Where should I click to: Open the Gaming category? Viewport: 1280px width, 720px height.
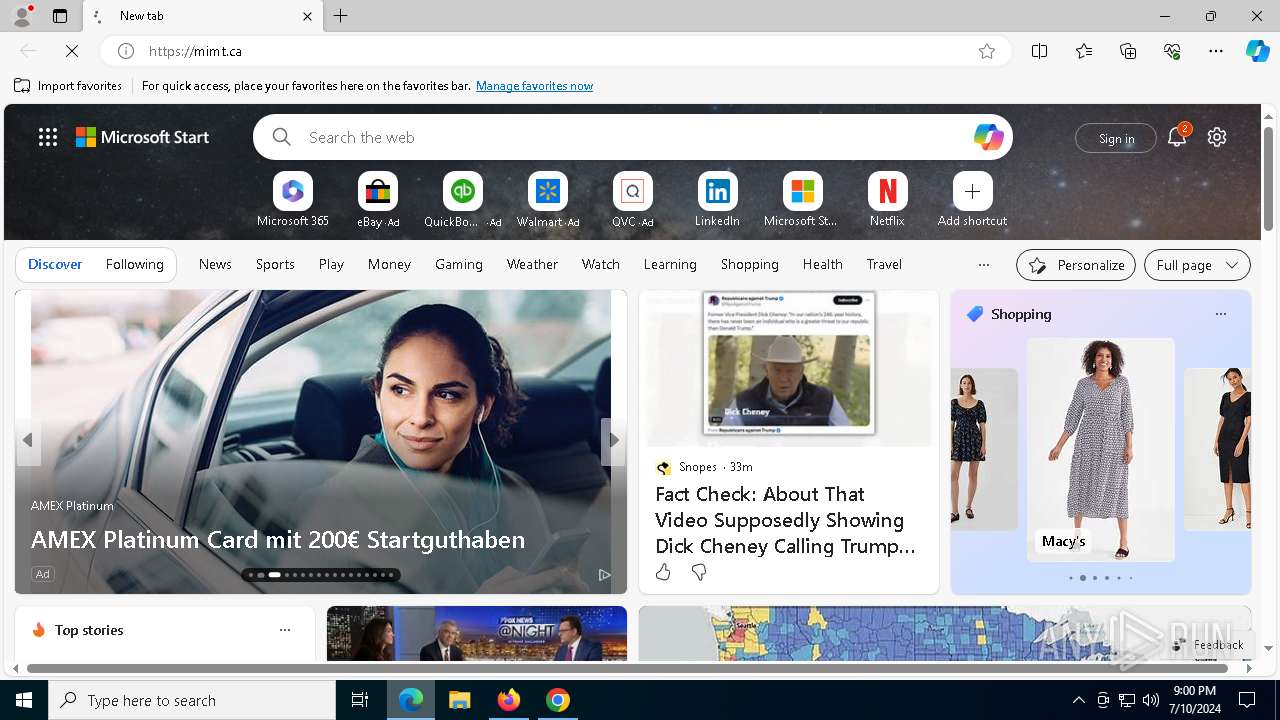(459, 264)
